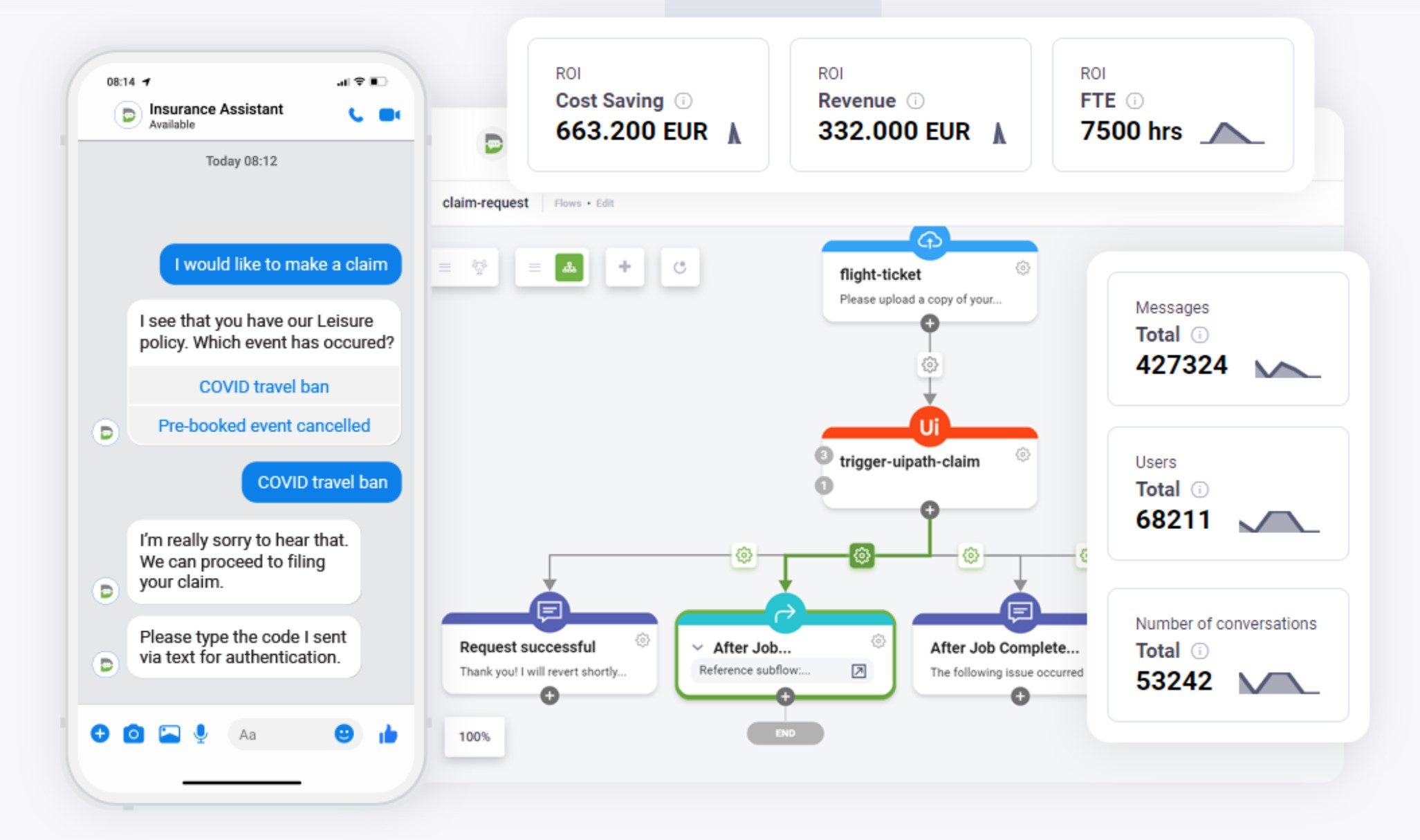
Task: Start a video call in chat header
Action: pyautogui.click(x=389, y=115)
